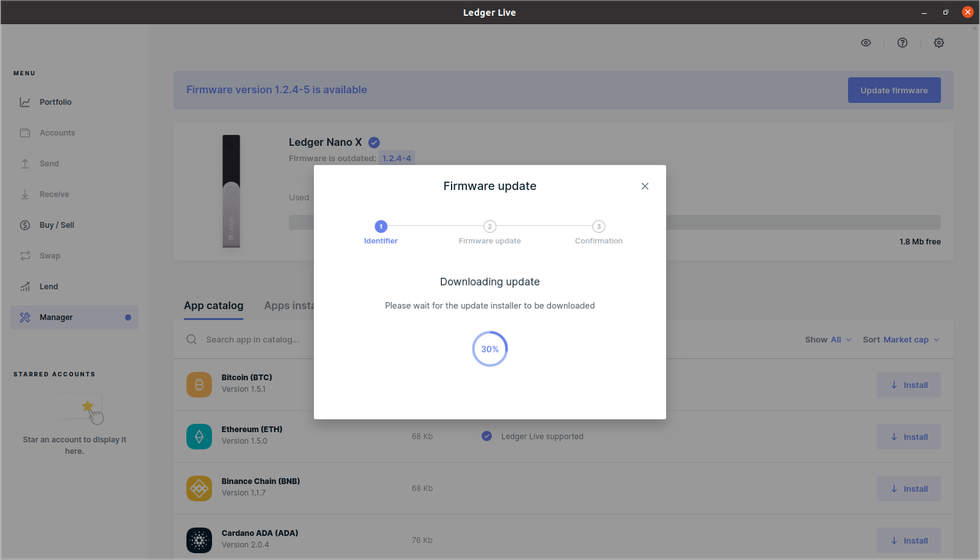
Task: Click the Ledger Nano X verified badge
Action: click(374, 142)
